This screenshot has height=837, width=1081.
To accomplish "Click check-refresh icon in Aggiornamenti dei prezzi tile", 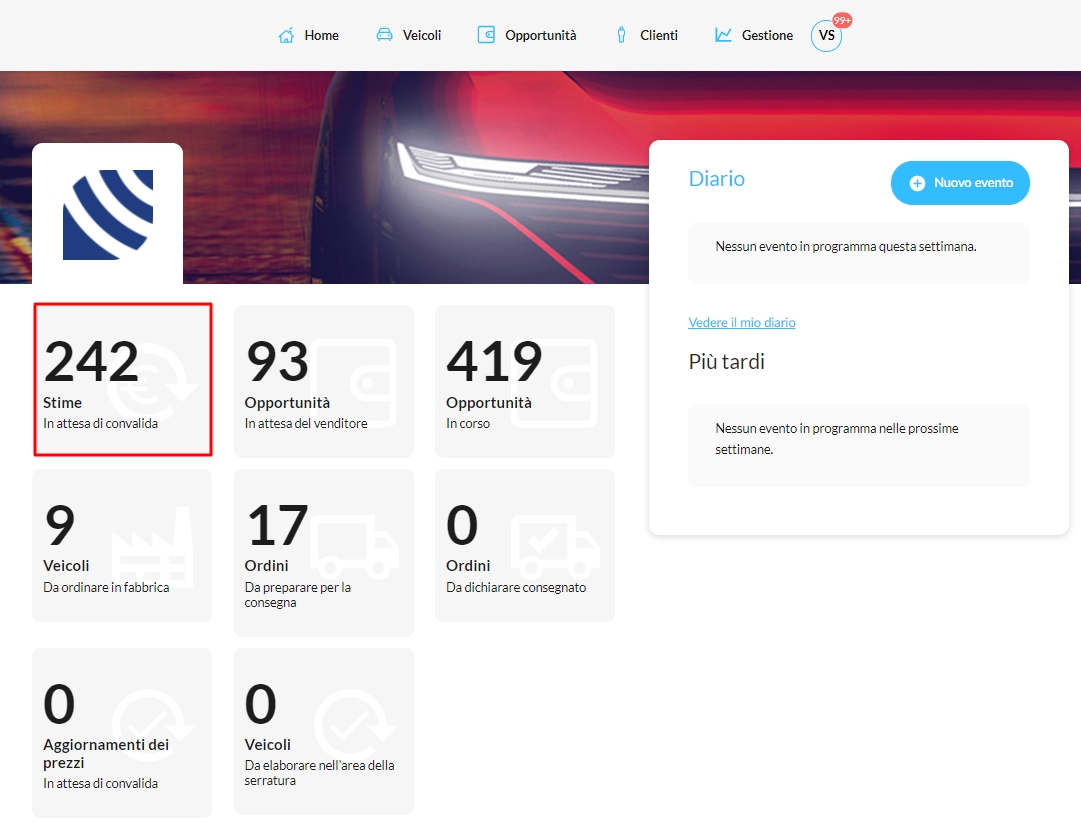I will point(153,725).
